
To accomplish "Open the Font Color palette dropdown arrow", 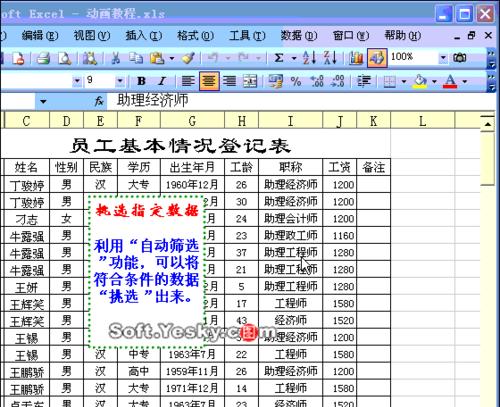I will (x=465, y=81).
